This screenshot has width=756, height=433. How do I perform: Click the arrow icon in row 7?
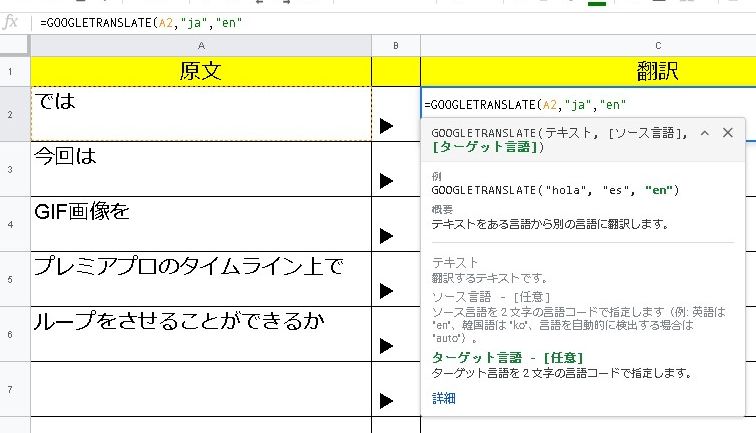click(x=387, y=401)
